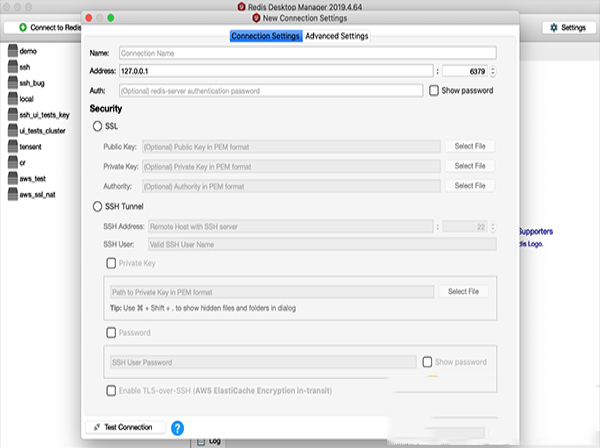This screenshot has width=600, height=448.
Task: Click the database icon next to demo
Action: [11, 50]
